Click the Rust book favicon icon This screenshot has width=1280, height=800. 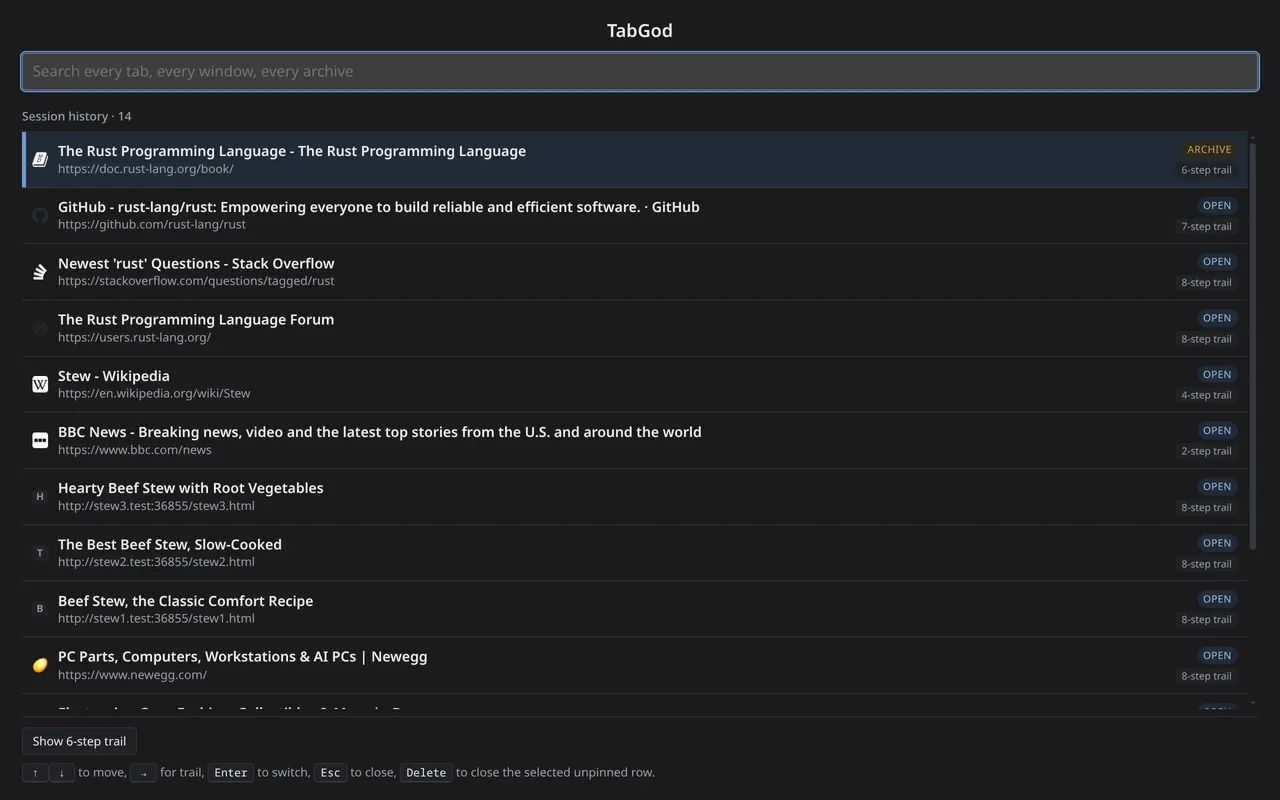40,159
